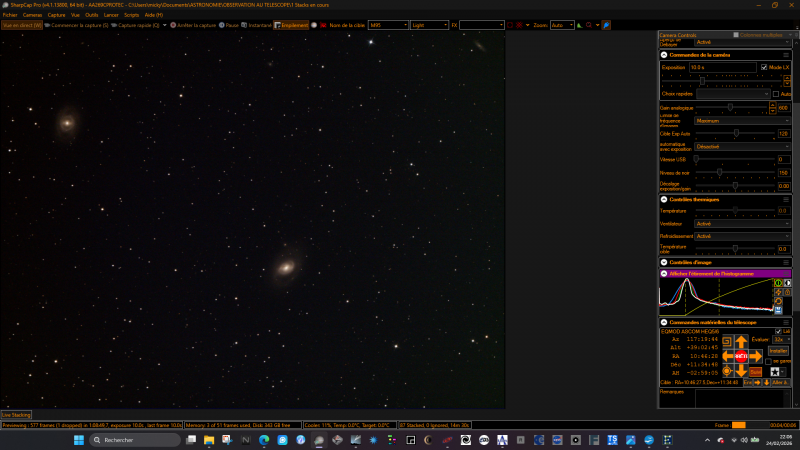
Task: Toggle the Mode LX checkbox
Action: 764,67
